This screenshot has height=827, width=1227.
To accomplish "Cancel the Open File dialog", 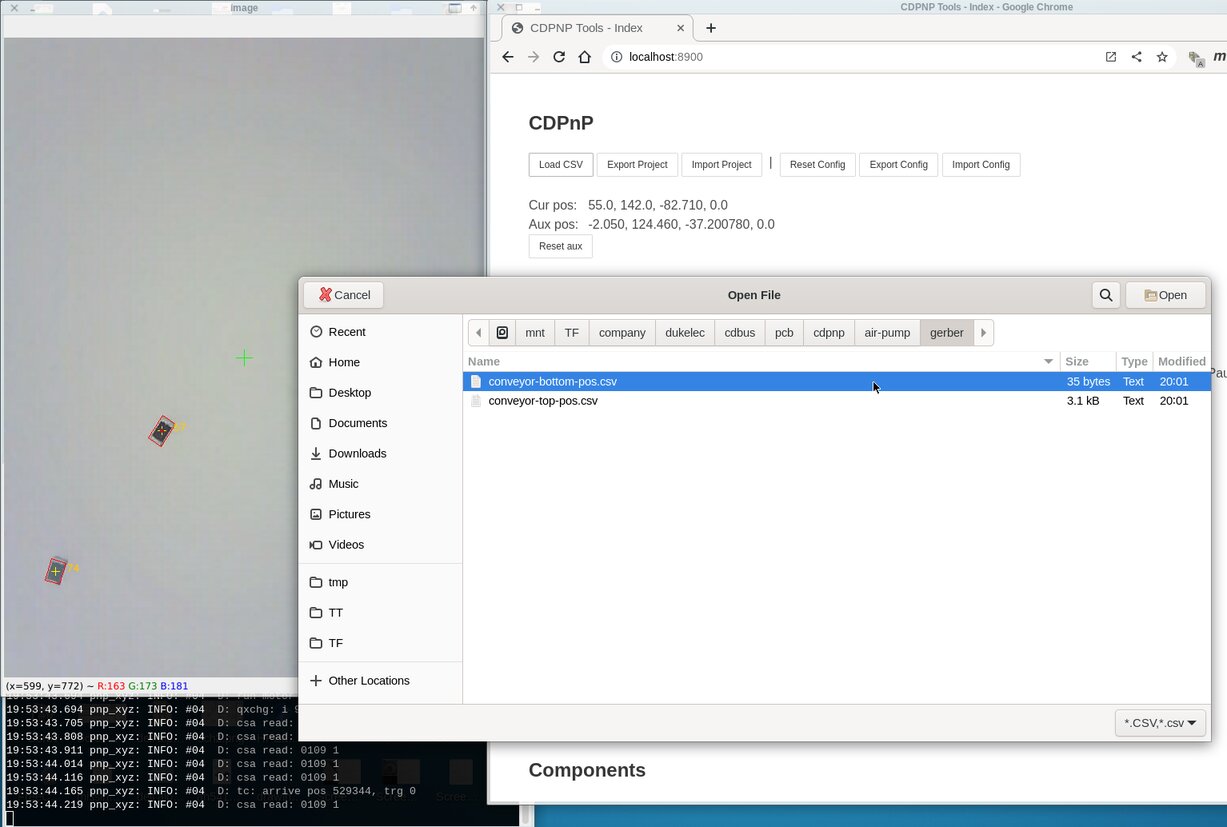I will point(343,294).
